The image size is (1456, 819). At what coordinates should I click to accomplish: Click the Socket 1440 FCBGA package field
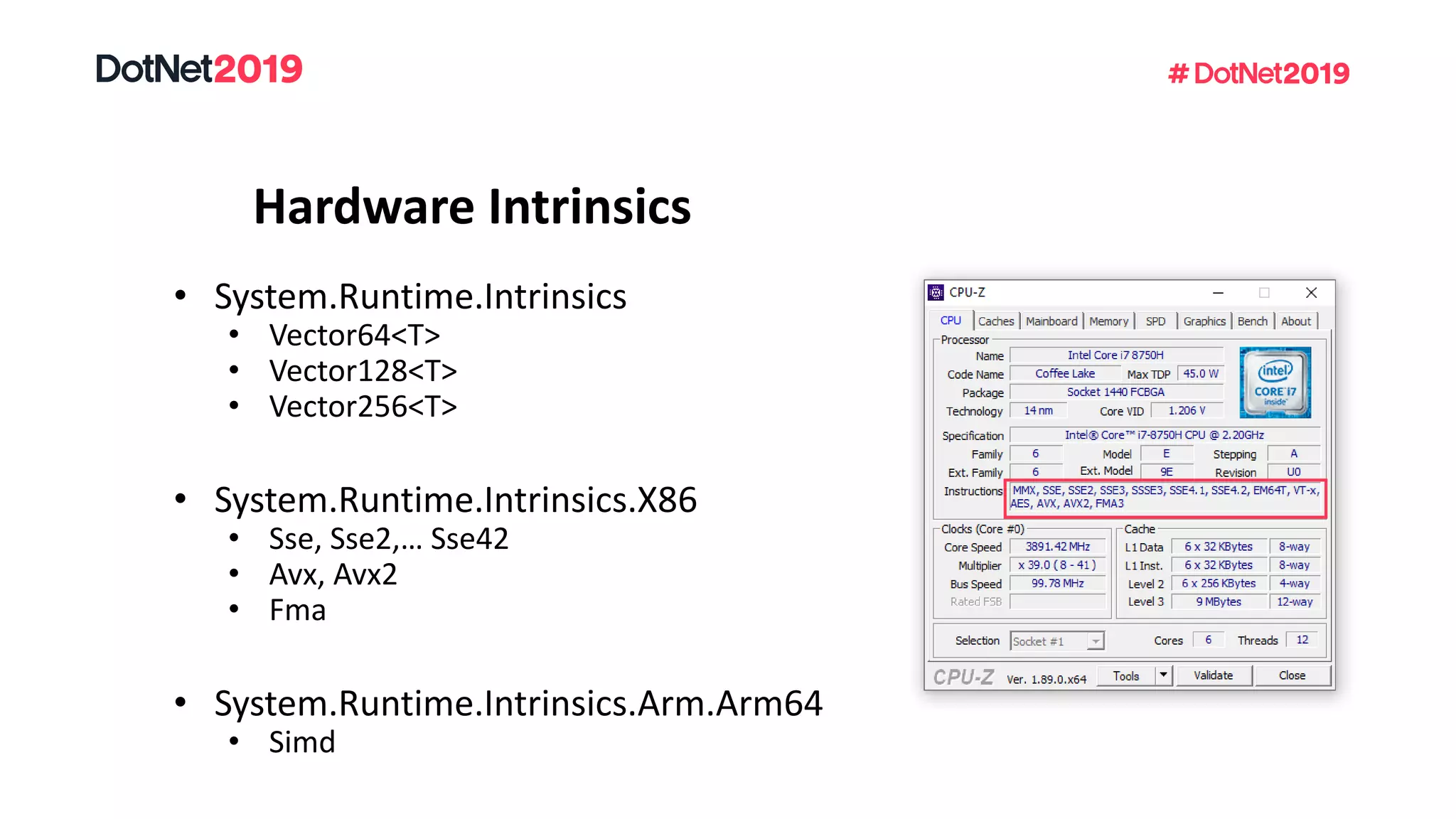click(x=1115, y=392)
